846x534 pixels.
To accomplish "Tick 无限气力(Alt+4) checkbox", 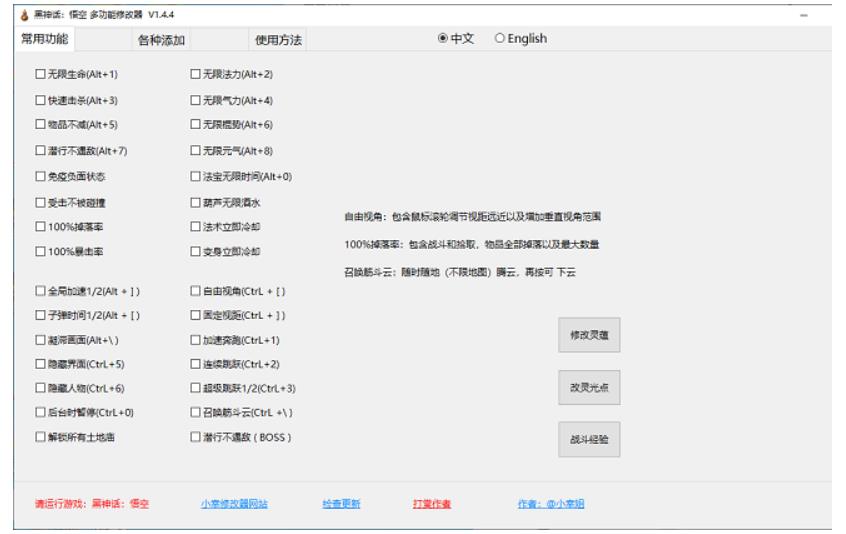I will 195,100.
